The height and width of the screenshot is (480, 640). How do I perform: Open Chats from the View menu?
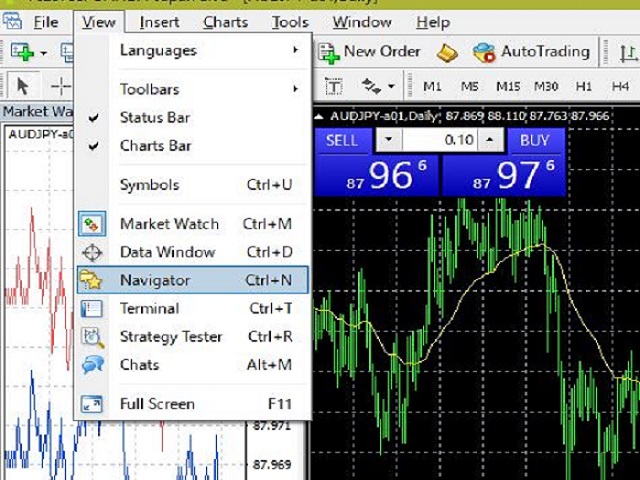pos(192,364)
